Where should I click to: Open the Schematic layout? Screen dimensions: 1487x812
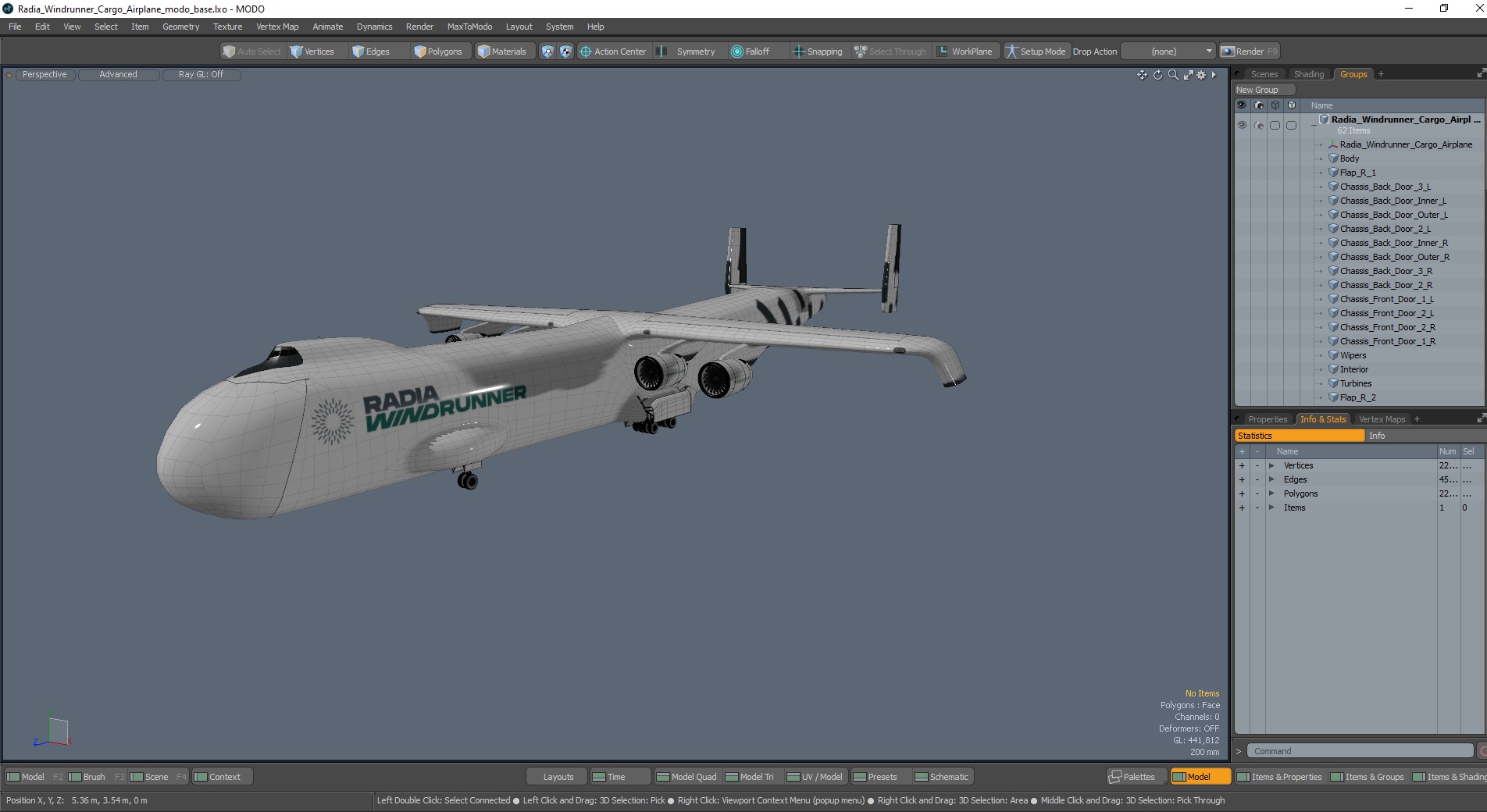(x=942, y=777)
